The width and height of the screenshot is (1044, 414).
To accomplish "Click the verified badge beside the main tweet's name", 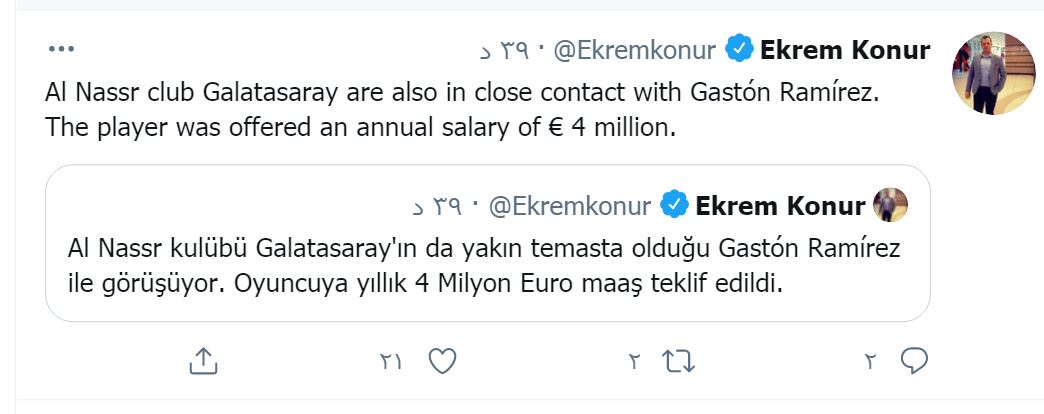I will pos(739,48).
